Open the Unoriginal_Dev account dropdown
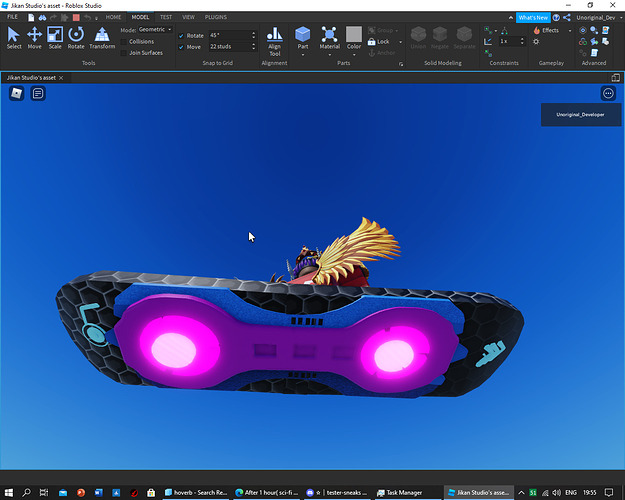 point(599,18)
